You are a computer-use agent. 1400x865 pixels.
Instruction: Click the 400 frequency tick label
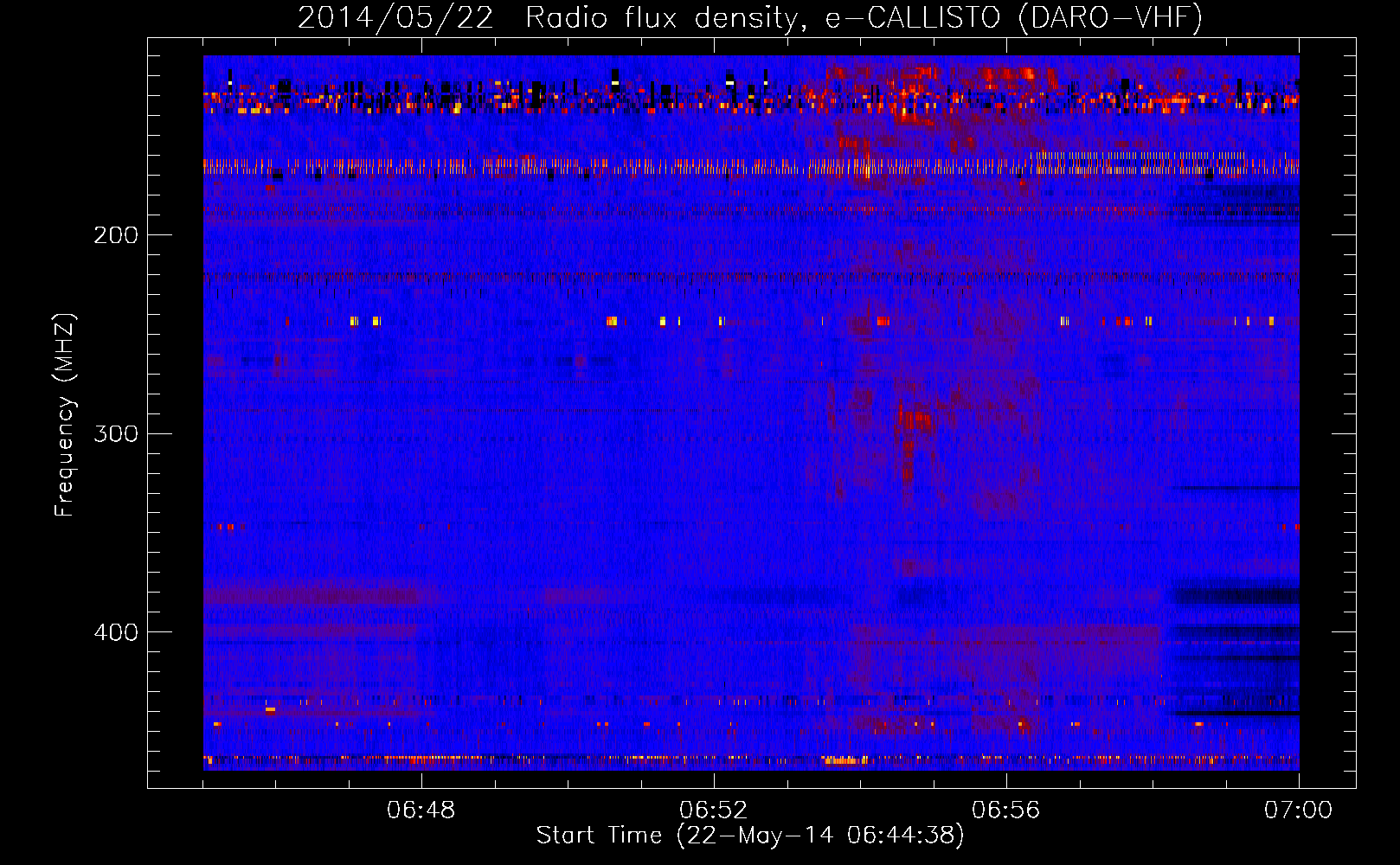[116, 632]
